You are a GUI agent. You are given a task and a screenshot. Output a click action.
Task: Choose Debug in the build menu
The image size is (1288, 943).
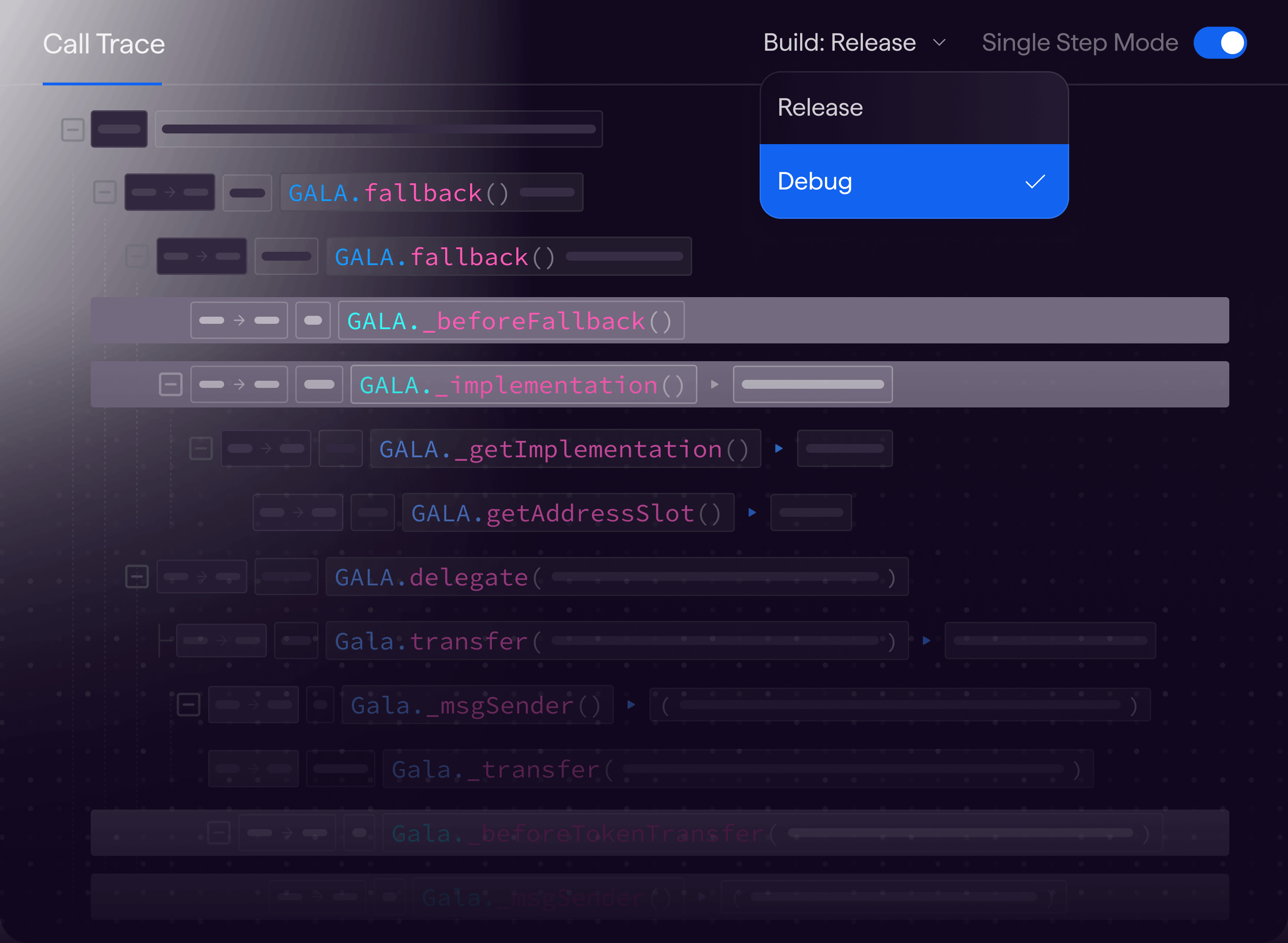(x=914, y=181)
